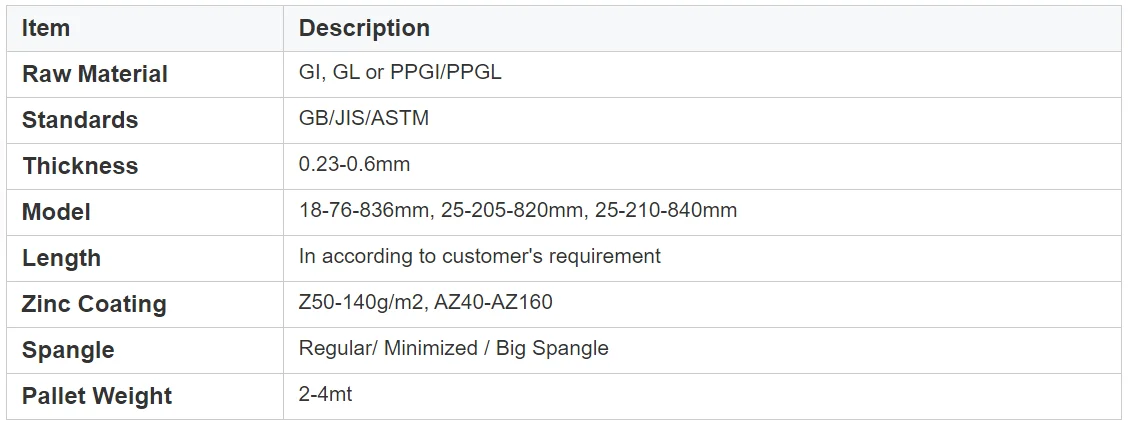The height and width of the screenshot is (428, 1128).
Task: Select the Spangle row label
Action: (68, 350)
